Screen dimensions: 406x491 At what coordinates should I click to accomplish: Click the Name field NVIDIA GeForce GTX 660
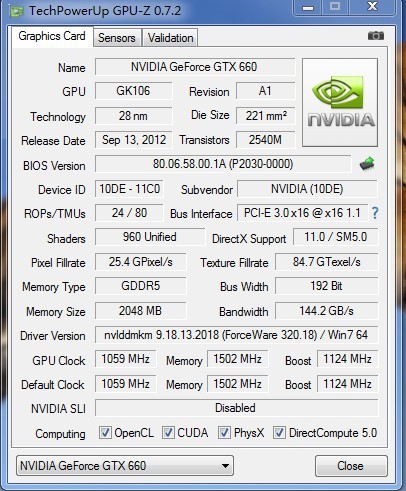coord(195,67)
